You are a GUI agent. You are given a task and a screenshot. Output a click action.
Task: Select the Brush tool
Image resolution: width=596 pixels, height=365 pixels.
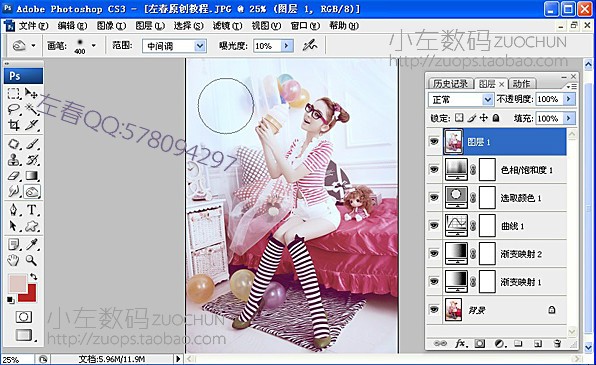[x=32, y=144]
